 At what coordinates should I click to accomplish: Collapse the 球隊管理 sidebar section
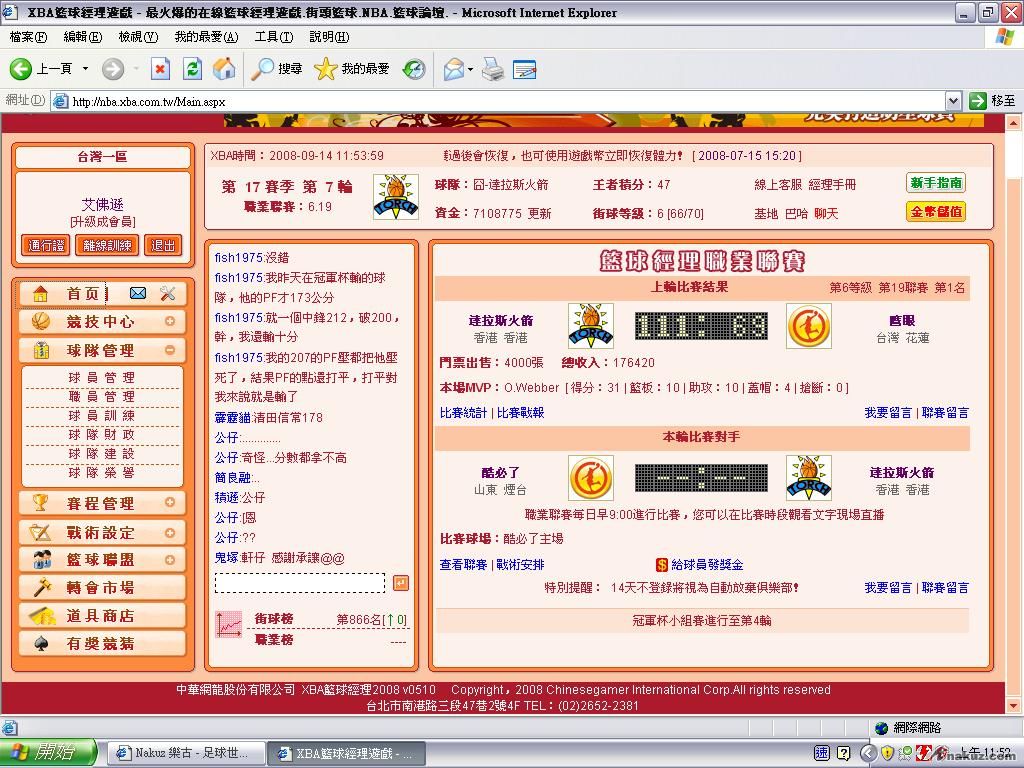pyautogui.click(x=170, y=350)
